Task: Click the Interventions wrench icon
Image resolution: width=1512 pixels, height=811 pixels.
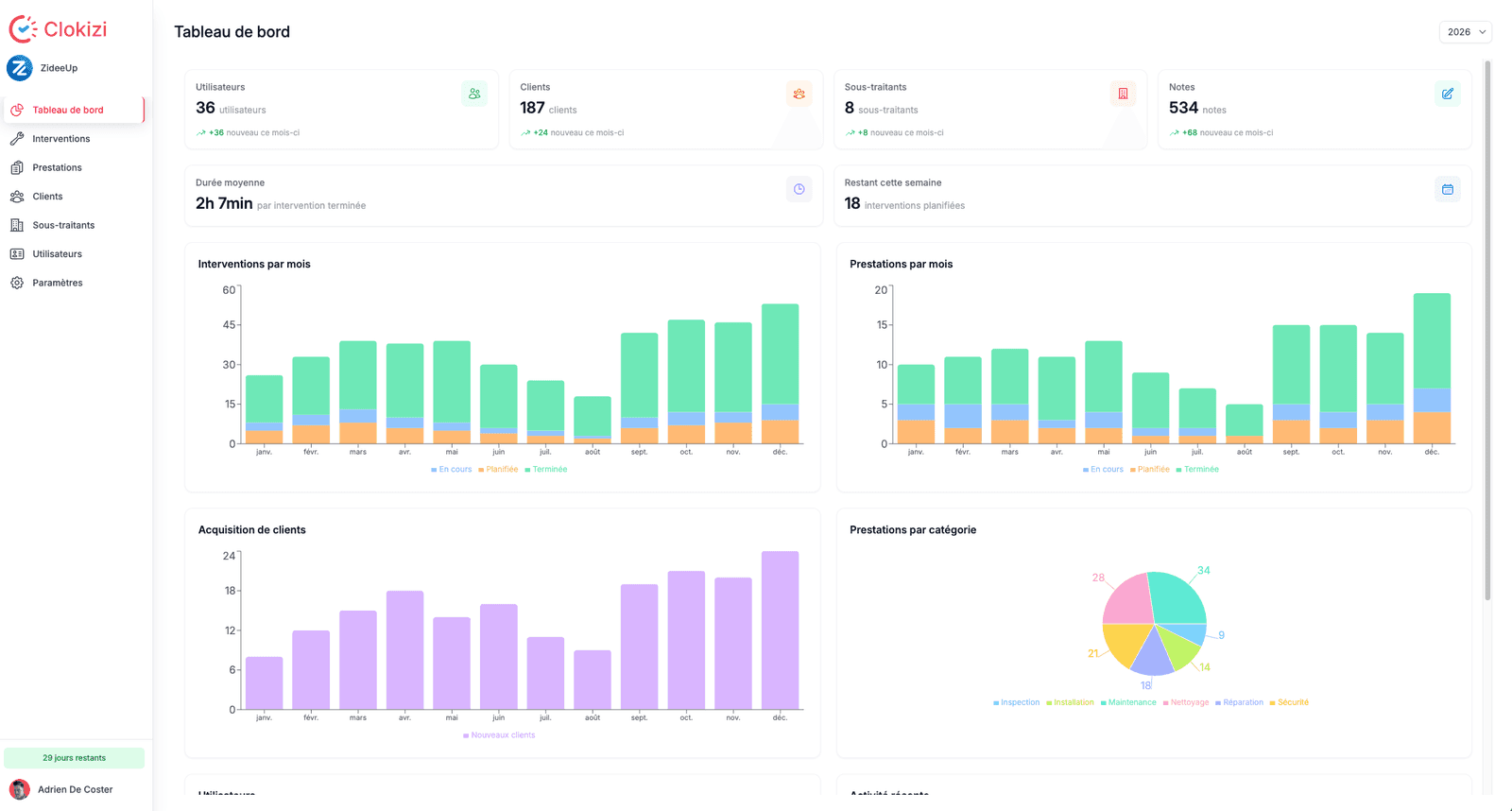Action: pos(17,139)
